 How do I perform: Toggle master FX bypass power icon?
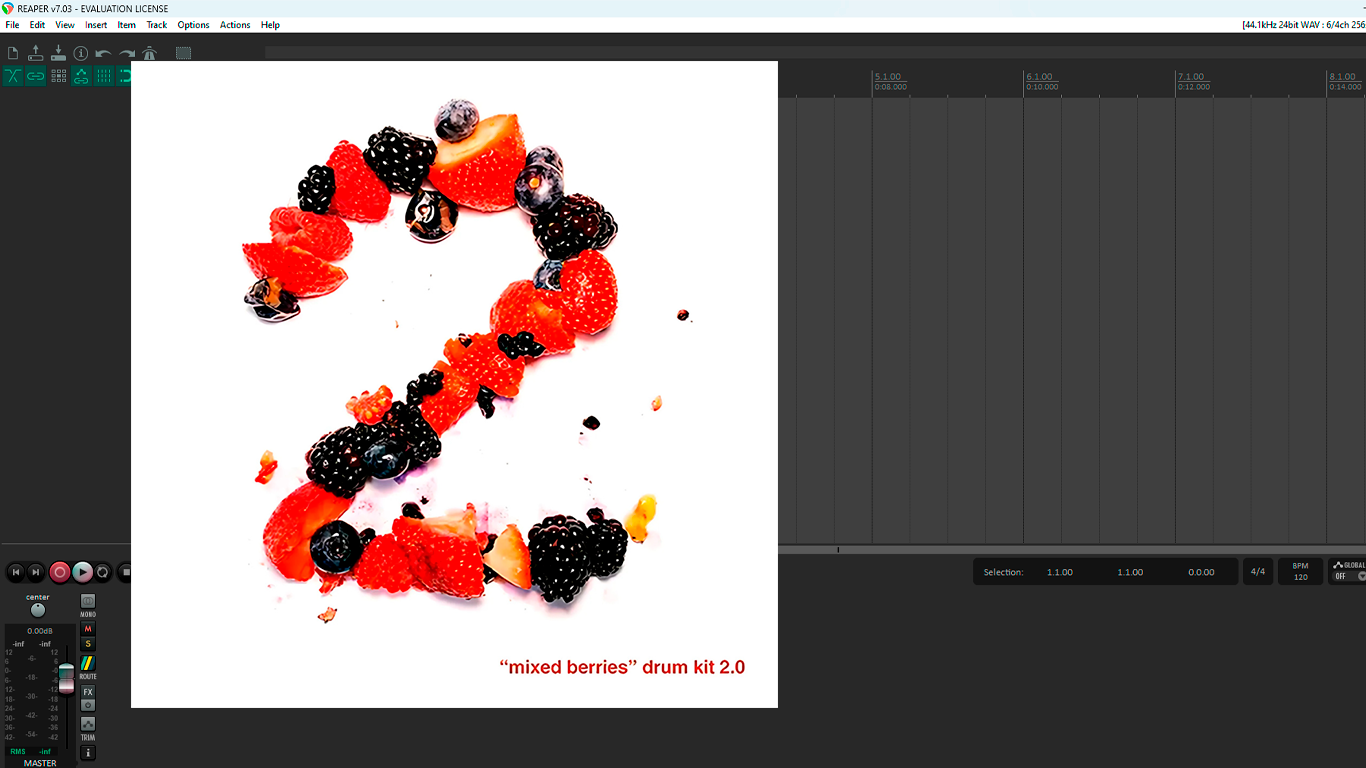click(88, 705)
